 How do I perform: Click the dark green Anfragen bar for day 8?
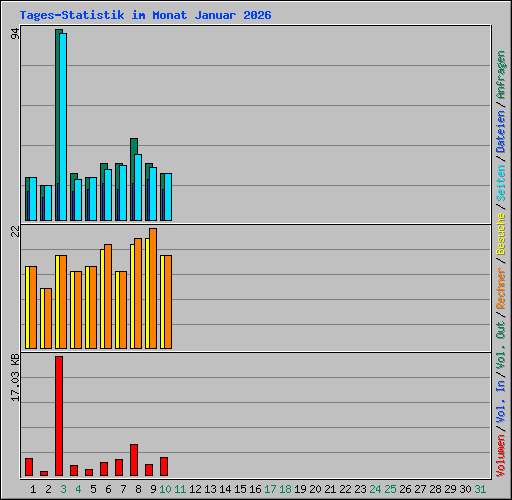133,162
